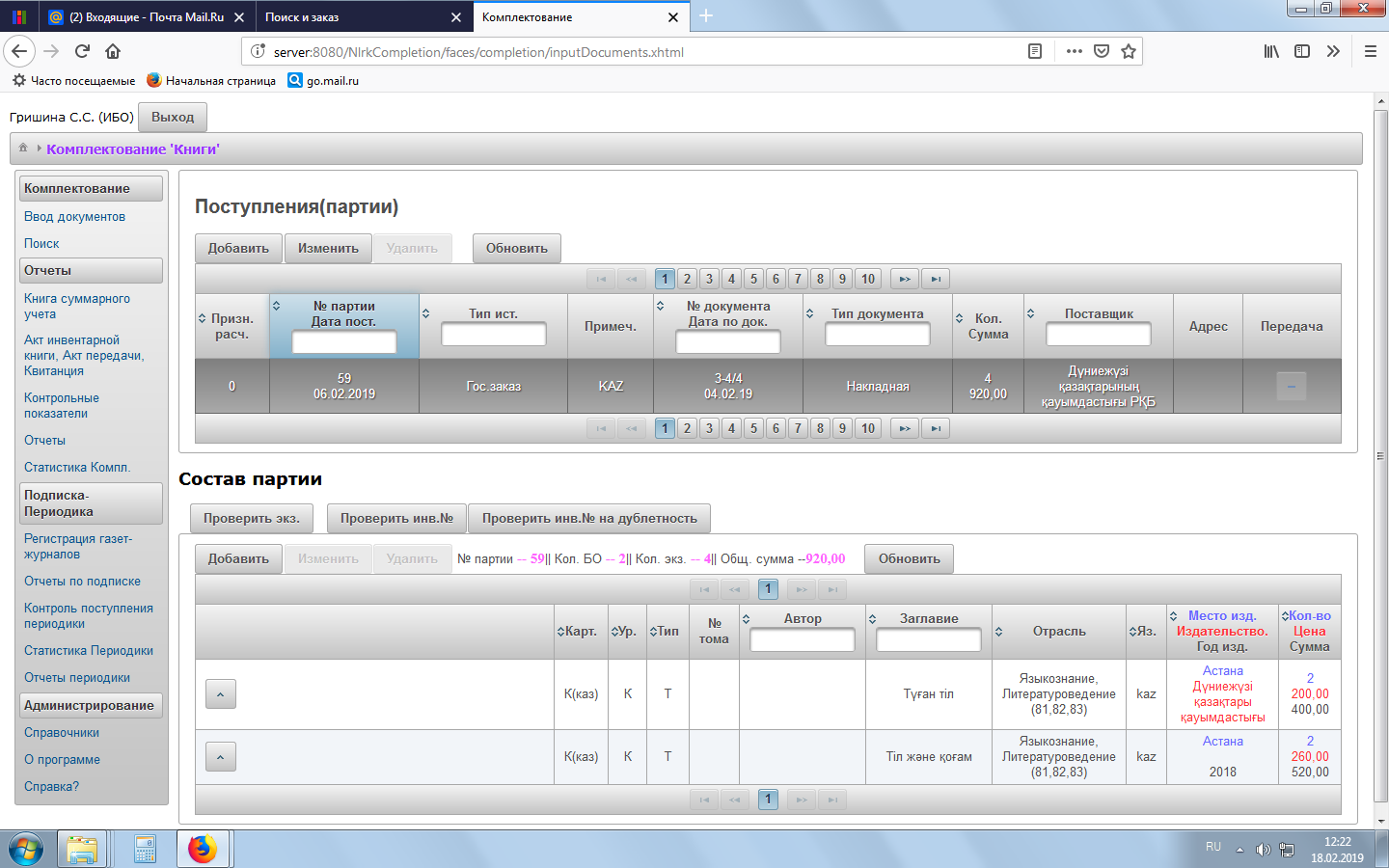1389x868 pixels.
Task: Go to page 5 in upper paginator
Action: click(753, 279)
